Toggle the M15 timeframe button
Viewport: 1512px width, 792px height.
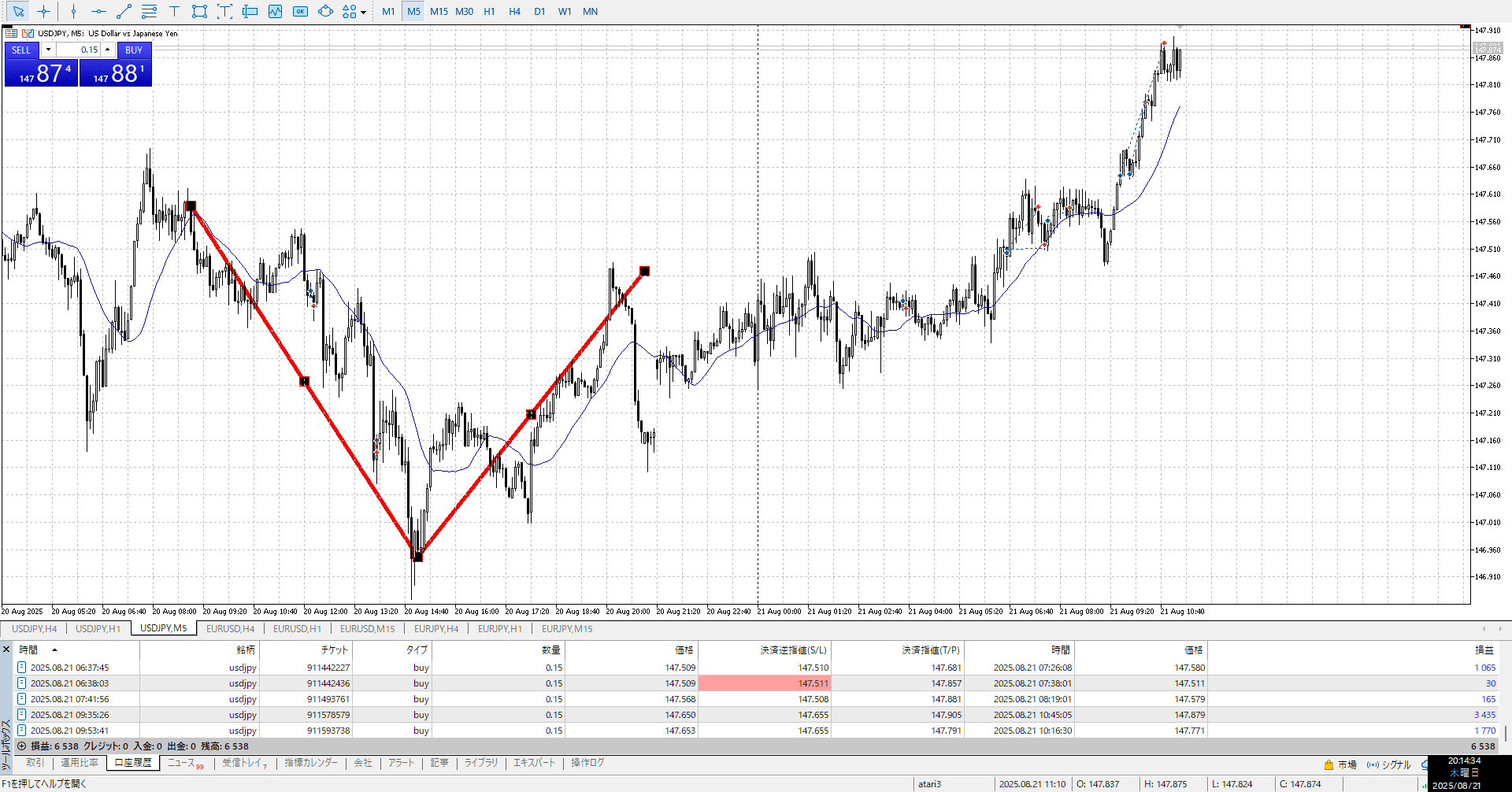[439, 11]
